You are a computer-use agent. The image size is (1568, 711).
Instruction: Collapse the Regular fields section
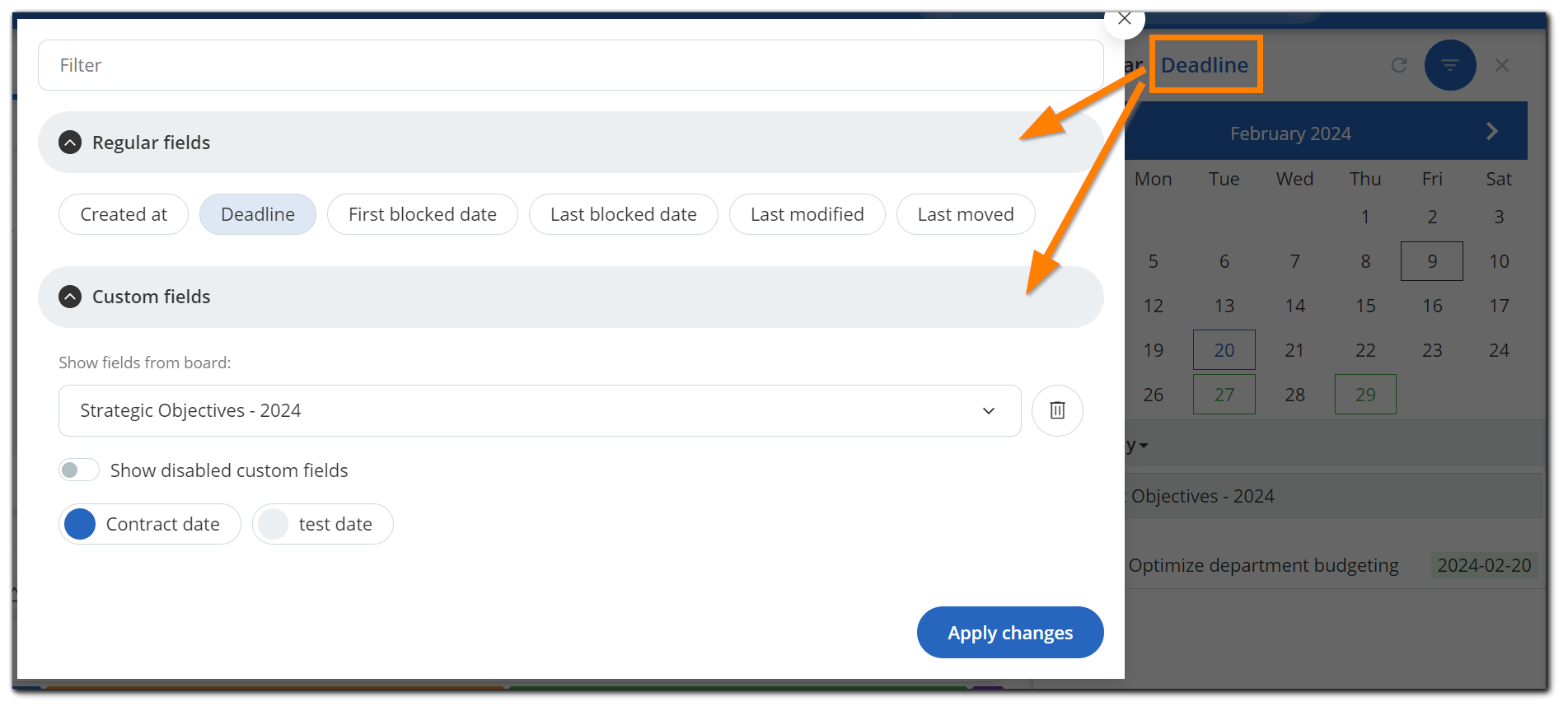pos(70,143)
